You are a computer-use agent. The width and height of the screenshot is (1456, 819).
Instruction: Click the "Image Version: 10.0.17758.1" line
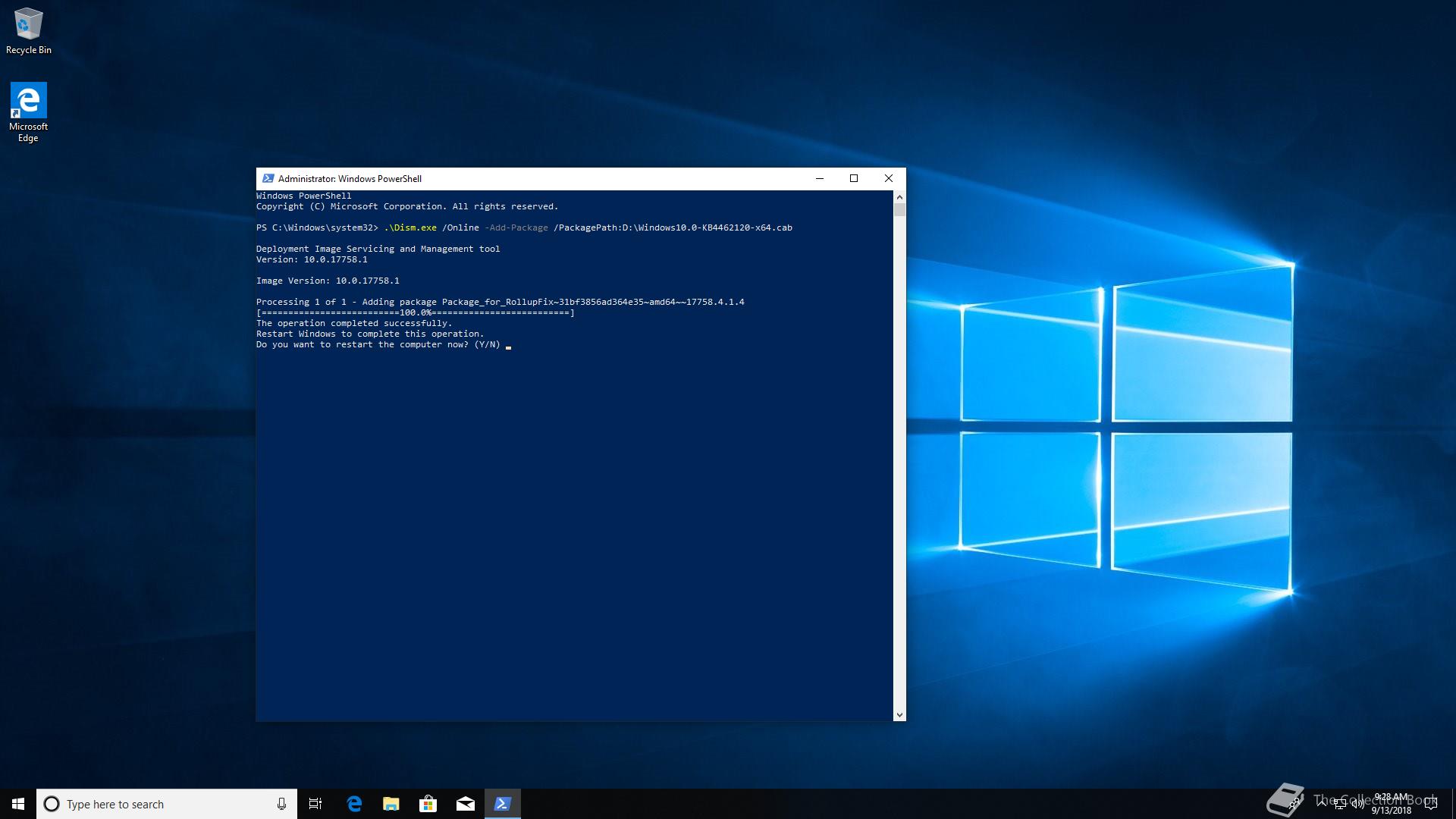pos(328,281)
